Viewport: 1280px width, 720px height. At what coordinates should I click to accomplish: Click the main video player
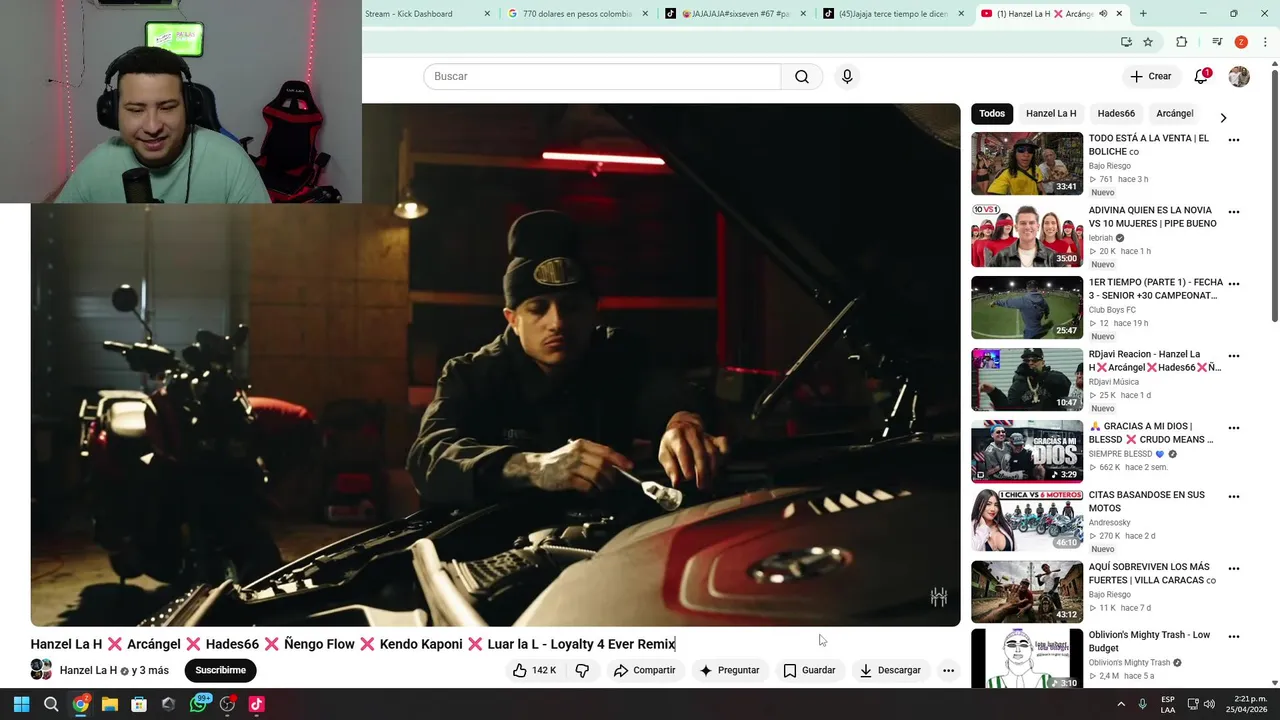[495, 365]
